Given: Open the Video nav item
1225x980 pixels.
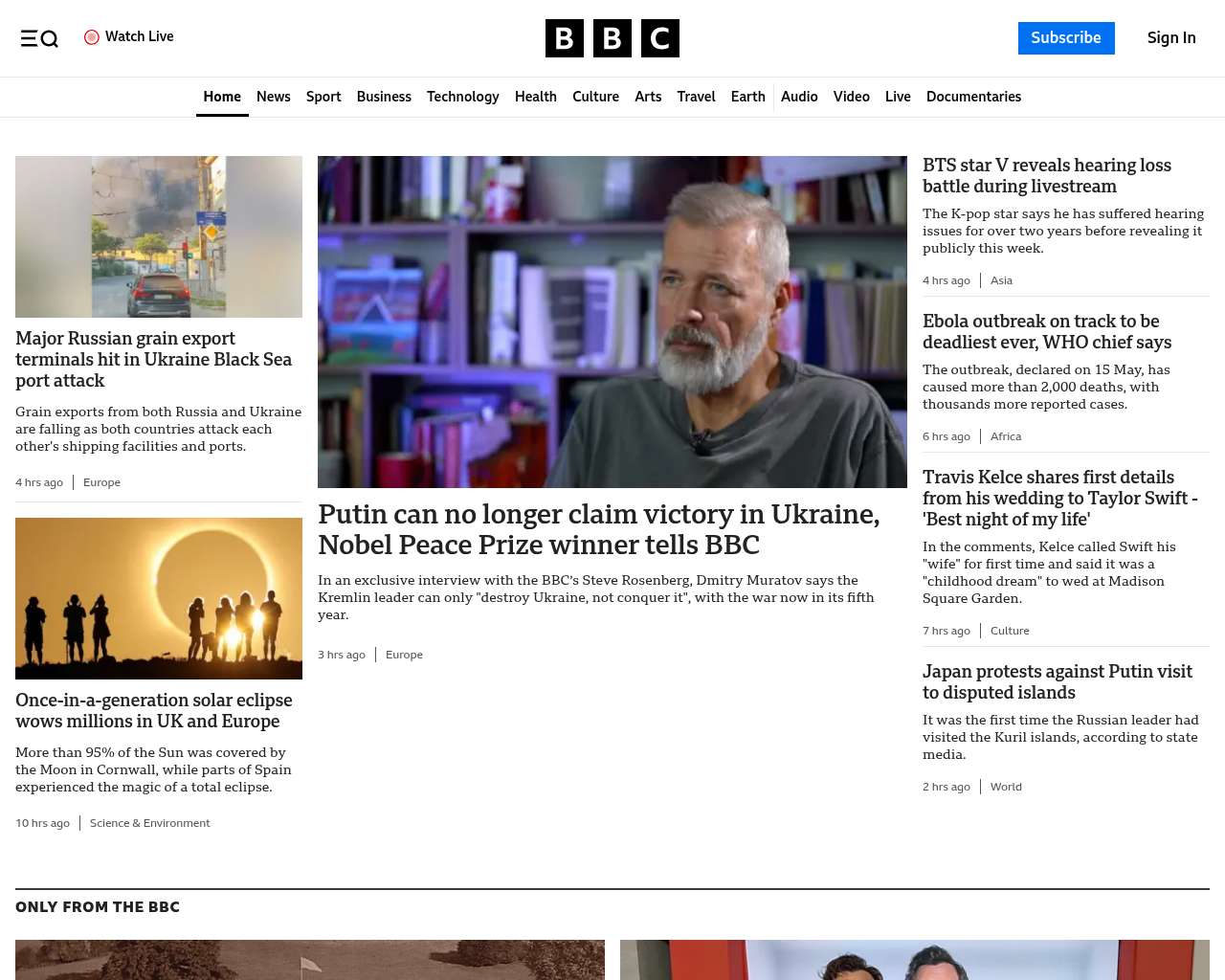Looking at the screenshot, I should tap(852, 97).
